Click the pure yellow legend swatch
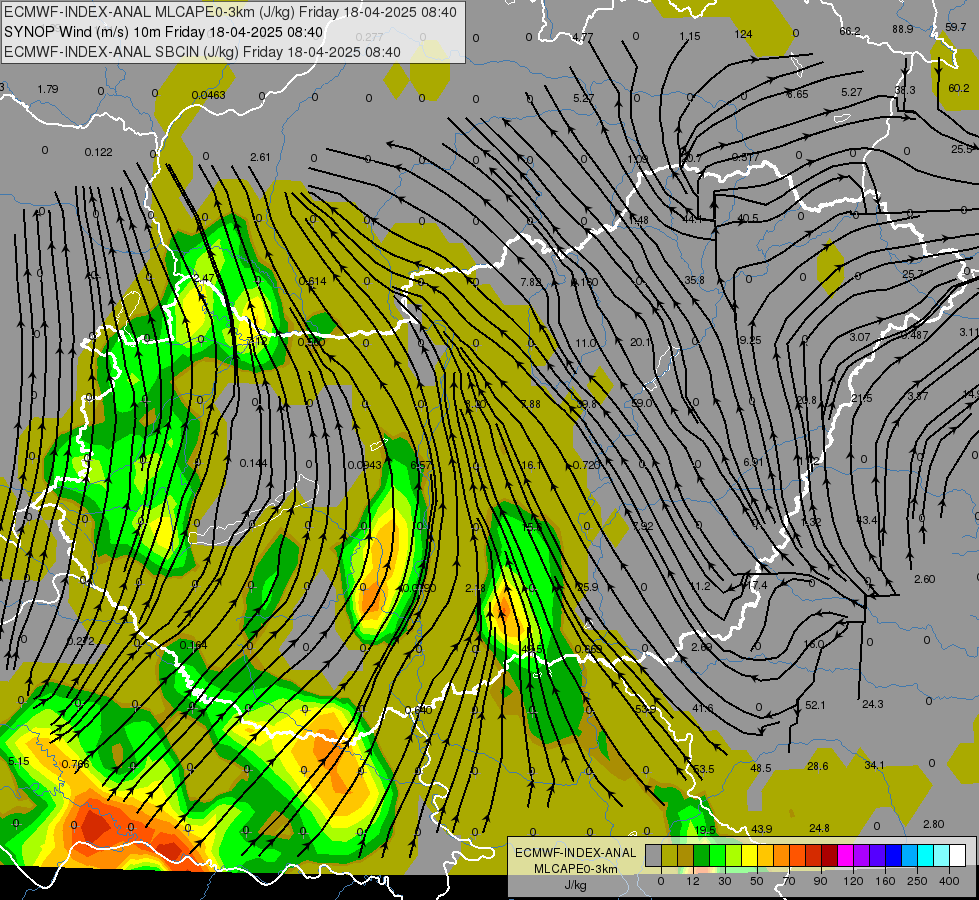979x900 pixels. [750, 855]
